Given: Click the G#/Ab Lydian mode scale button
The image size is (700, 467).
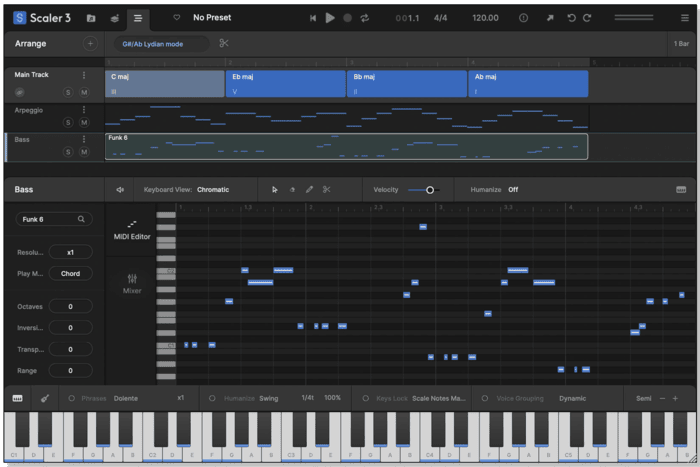Looking at the screenshot, I should (160, 44).
